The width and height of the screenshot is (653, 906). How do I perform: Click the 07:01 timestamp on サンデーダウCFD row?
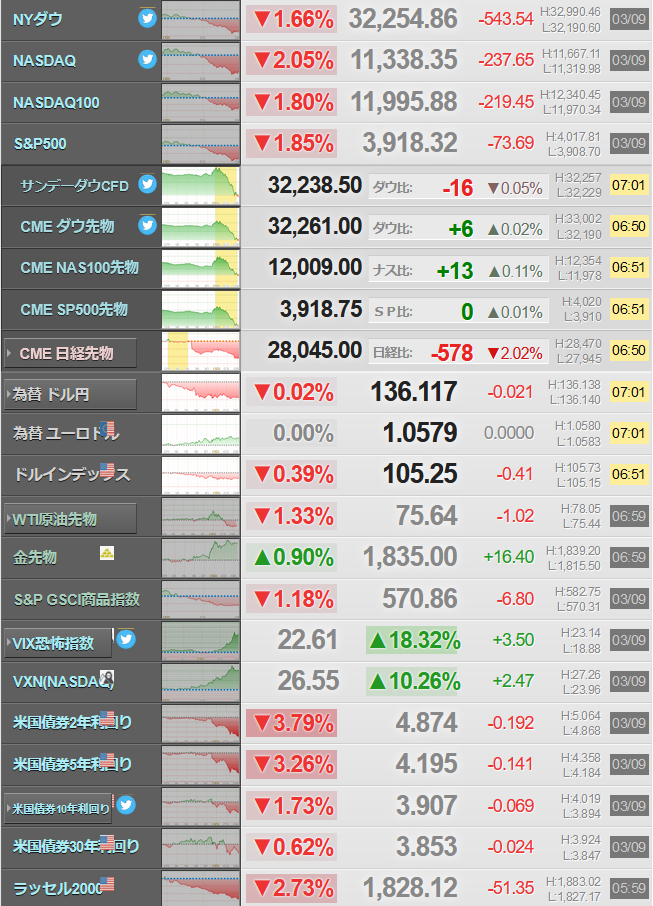[x=629, y=185]
